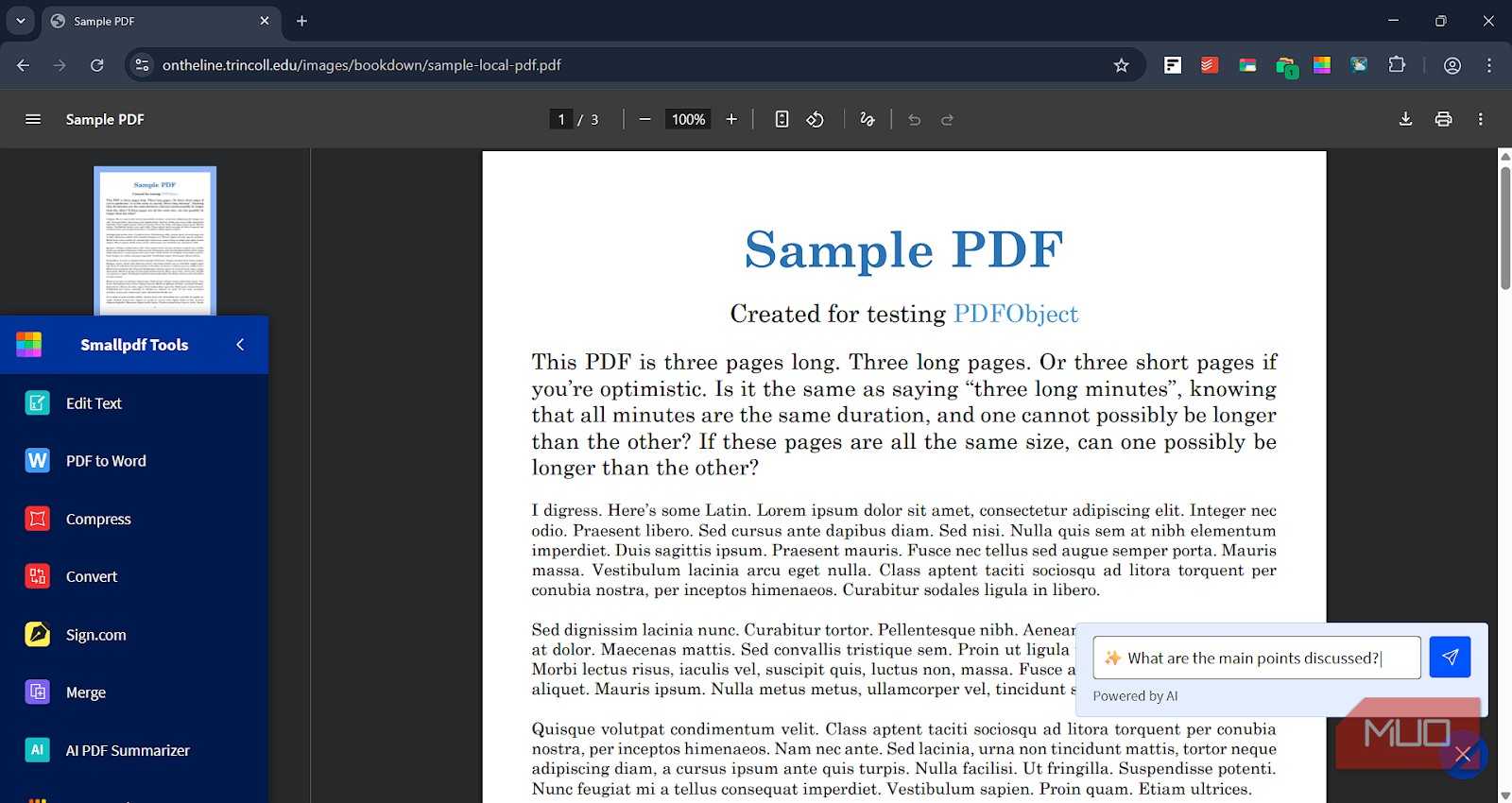Viewport: 1512px width, 803px height.
Task: Click the AI question text field
Action: tap(1257, 658)
